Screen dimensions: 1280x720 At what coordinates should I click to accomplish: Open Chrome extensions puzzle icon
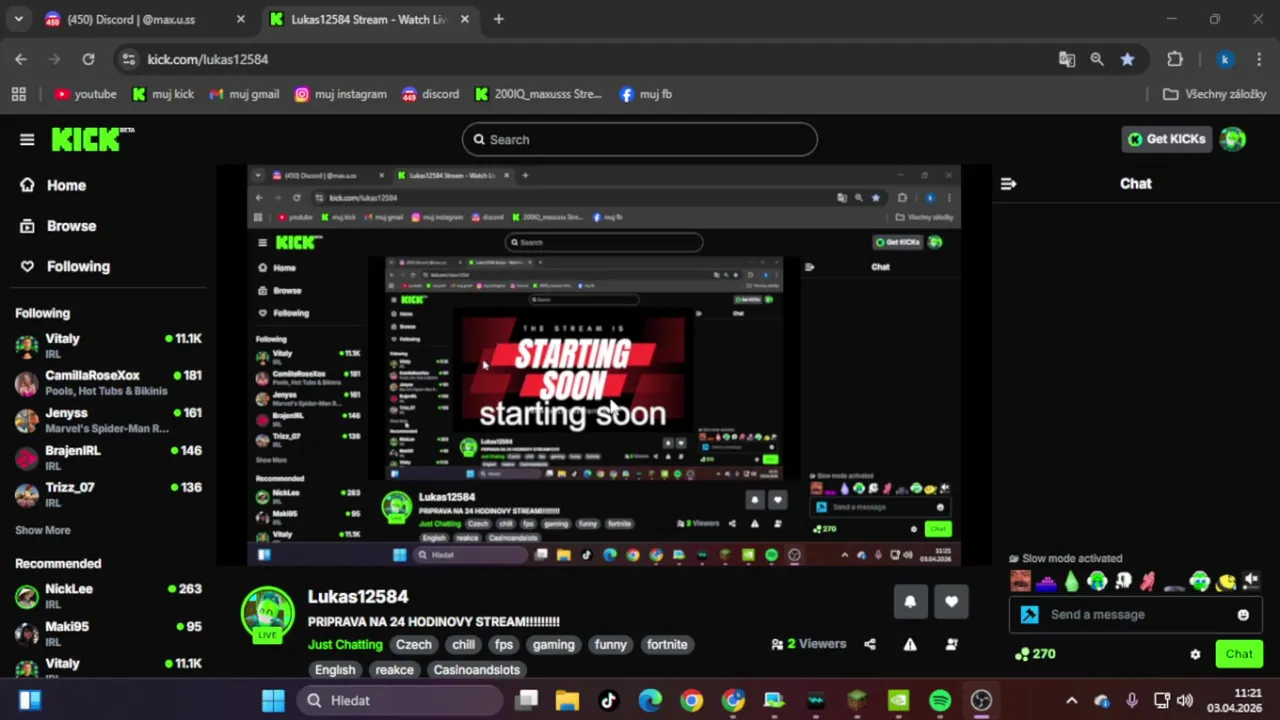(x=1175, y=59)
